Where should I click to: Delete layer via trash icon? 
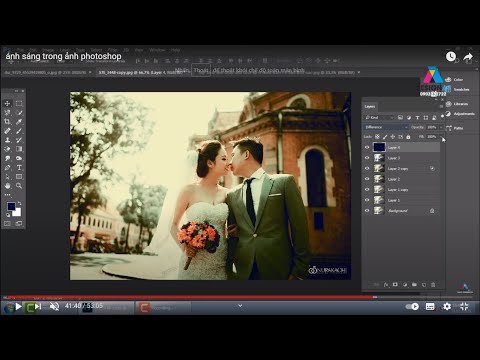click(433, 285)
